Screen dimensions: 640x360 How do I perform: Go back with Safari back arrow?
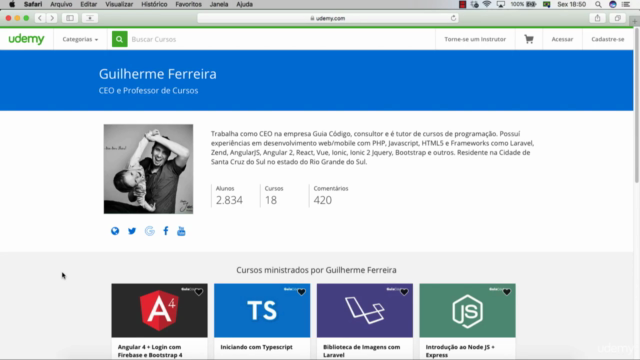pos(40,18)
